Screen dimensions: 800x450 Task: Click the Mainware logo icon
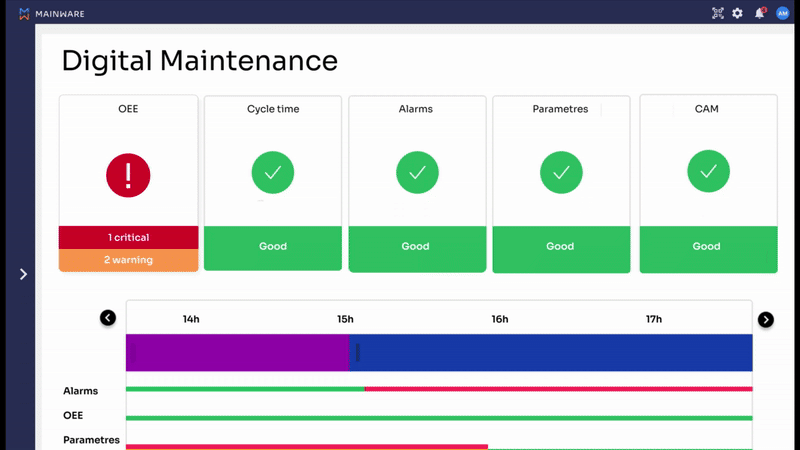click(x=24, y=14)
